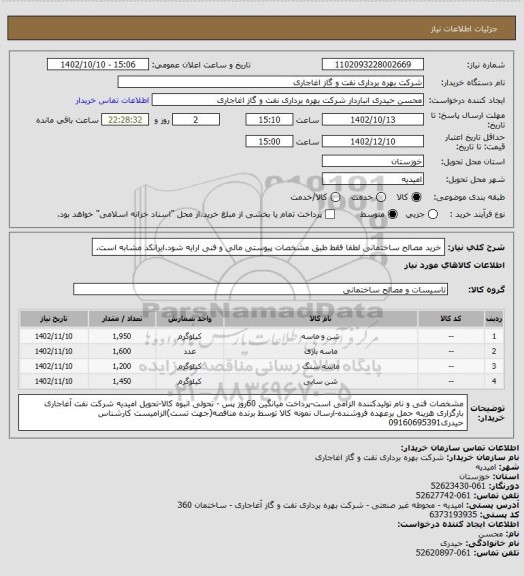Click the request creator field محسن حیدری
Screen dimensions: 524x576
[288, 100]
